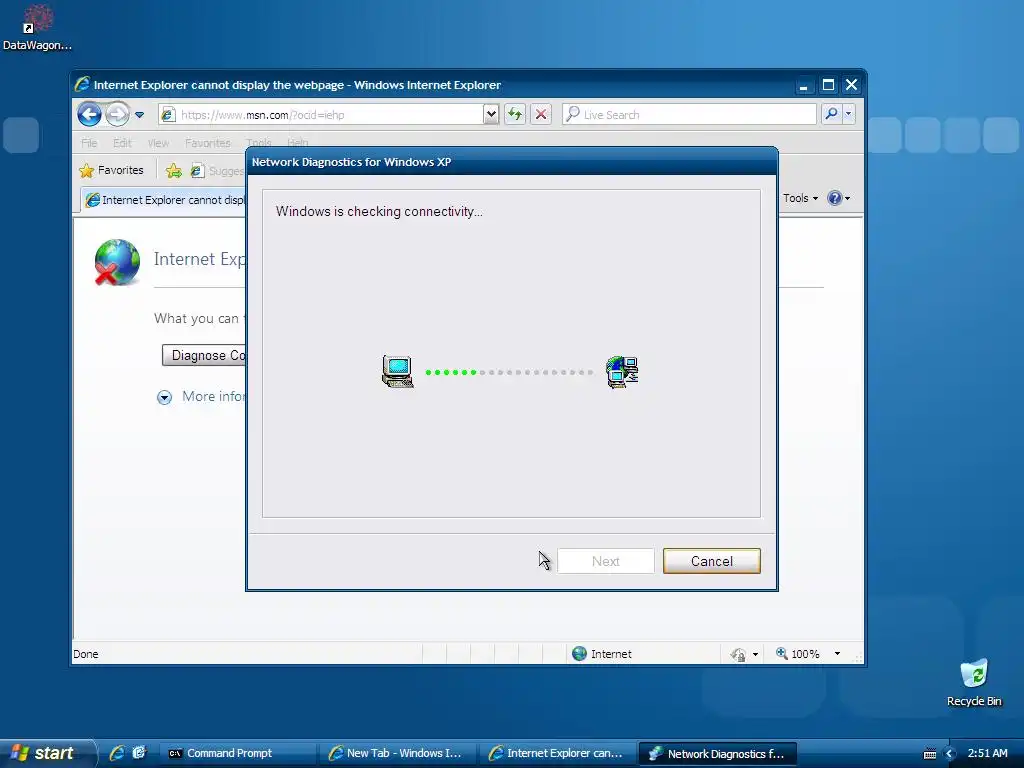
Task: Click the keyboard icon in system tray
Action: pyautogui.click(x=930, y=754)
